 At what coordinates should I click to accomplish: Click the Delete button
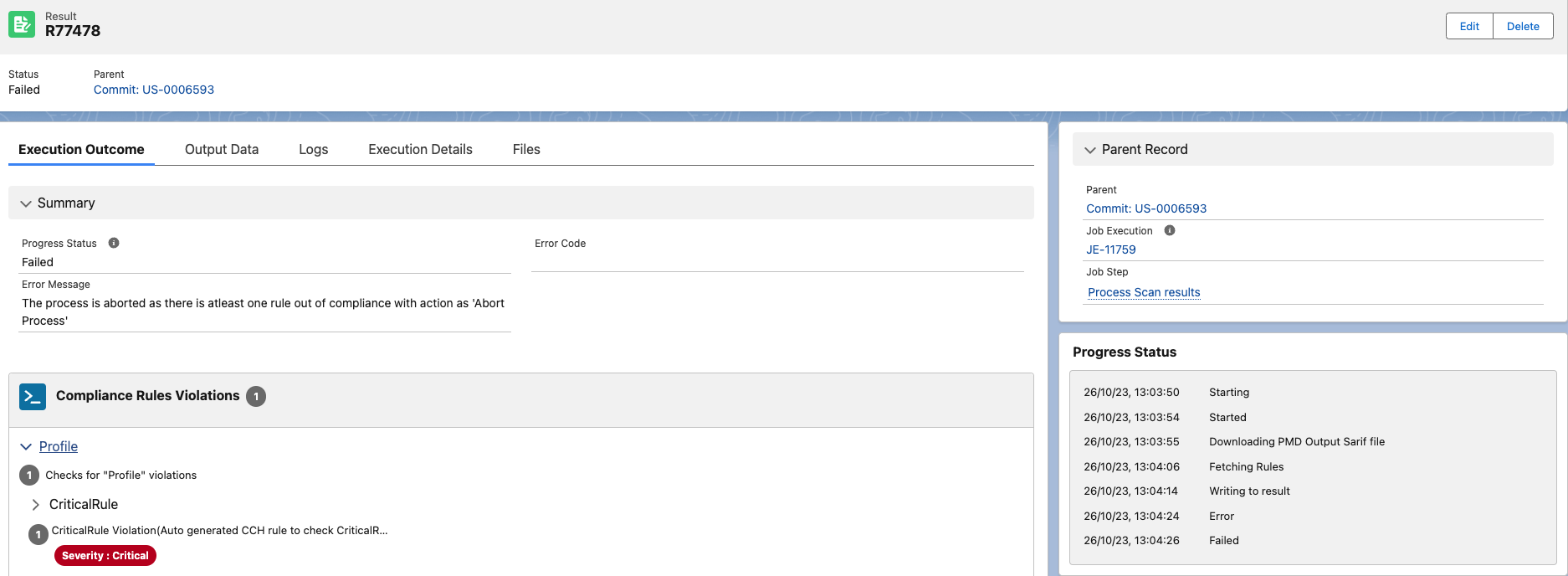pyautogui.click(x=1523, y=26)
